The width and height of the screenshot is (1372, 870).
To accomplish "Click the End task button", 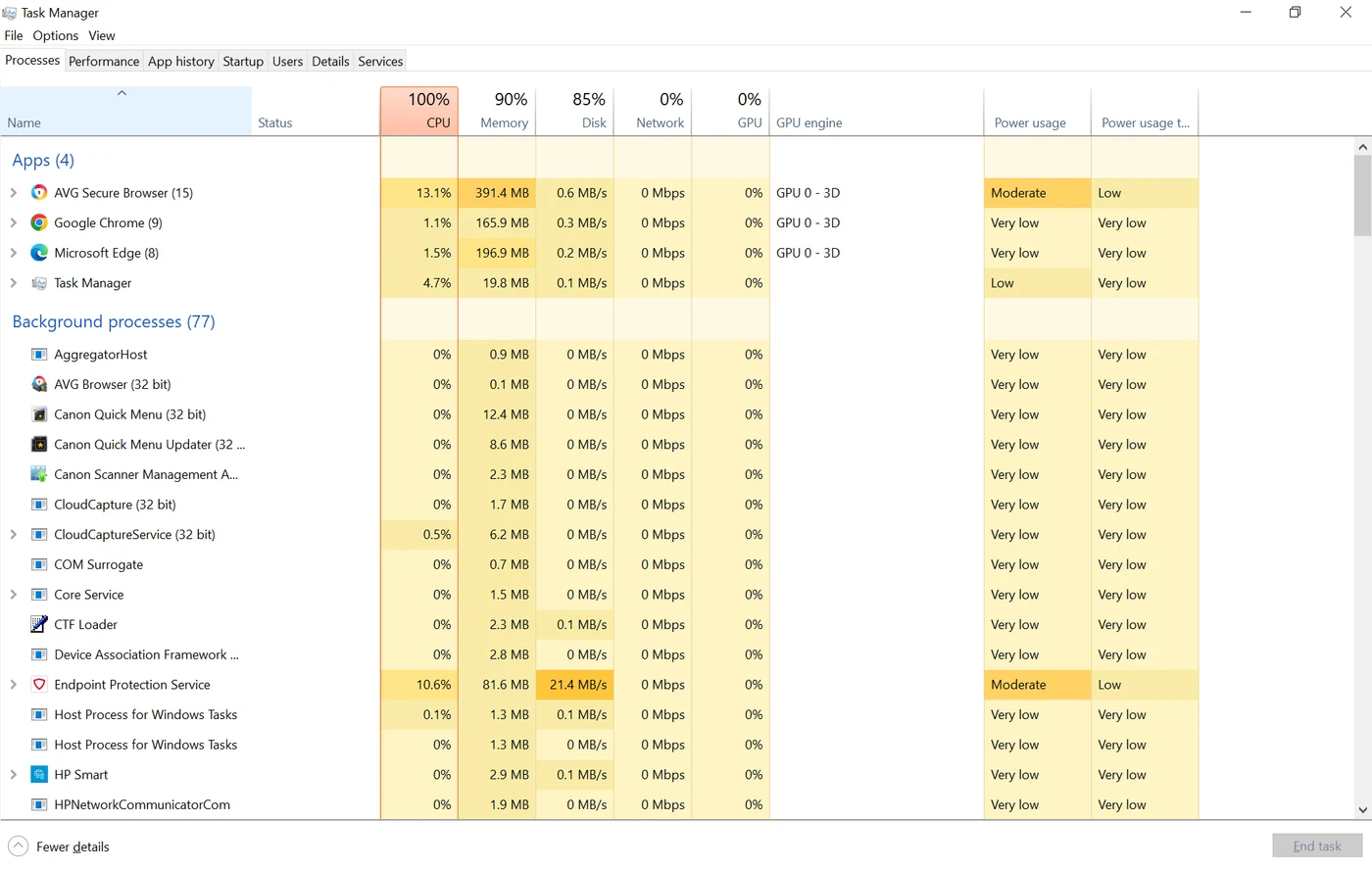I will click(x=1317, y=846).
